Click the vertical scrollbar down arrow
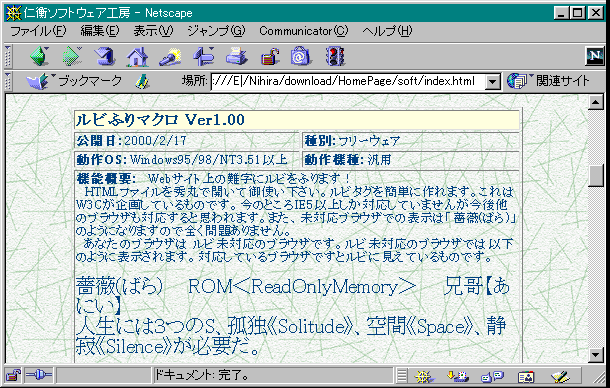The width and height of the screenshot is (610, 388). pos(596,355)
